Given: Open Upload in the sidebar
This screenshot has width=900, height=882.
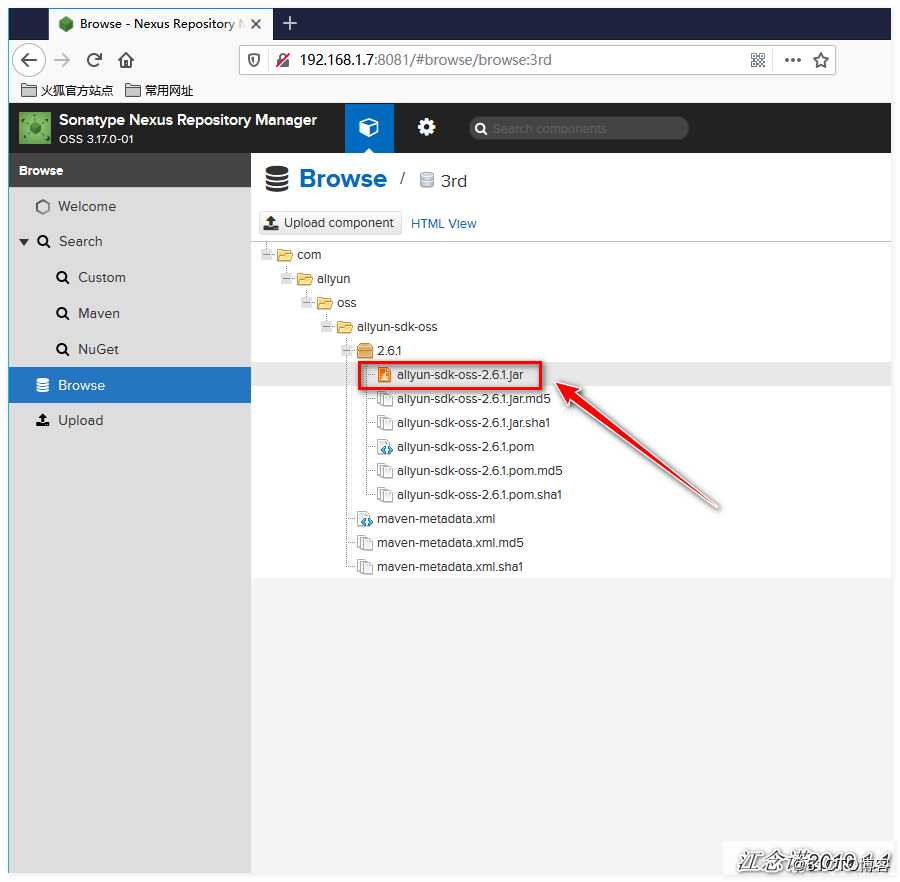Looking at the screenshot, I should (x=130, y=421).
